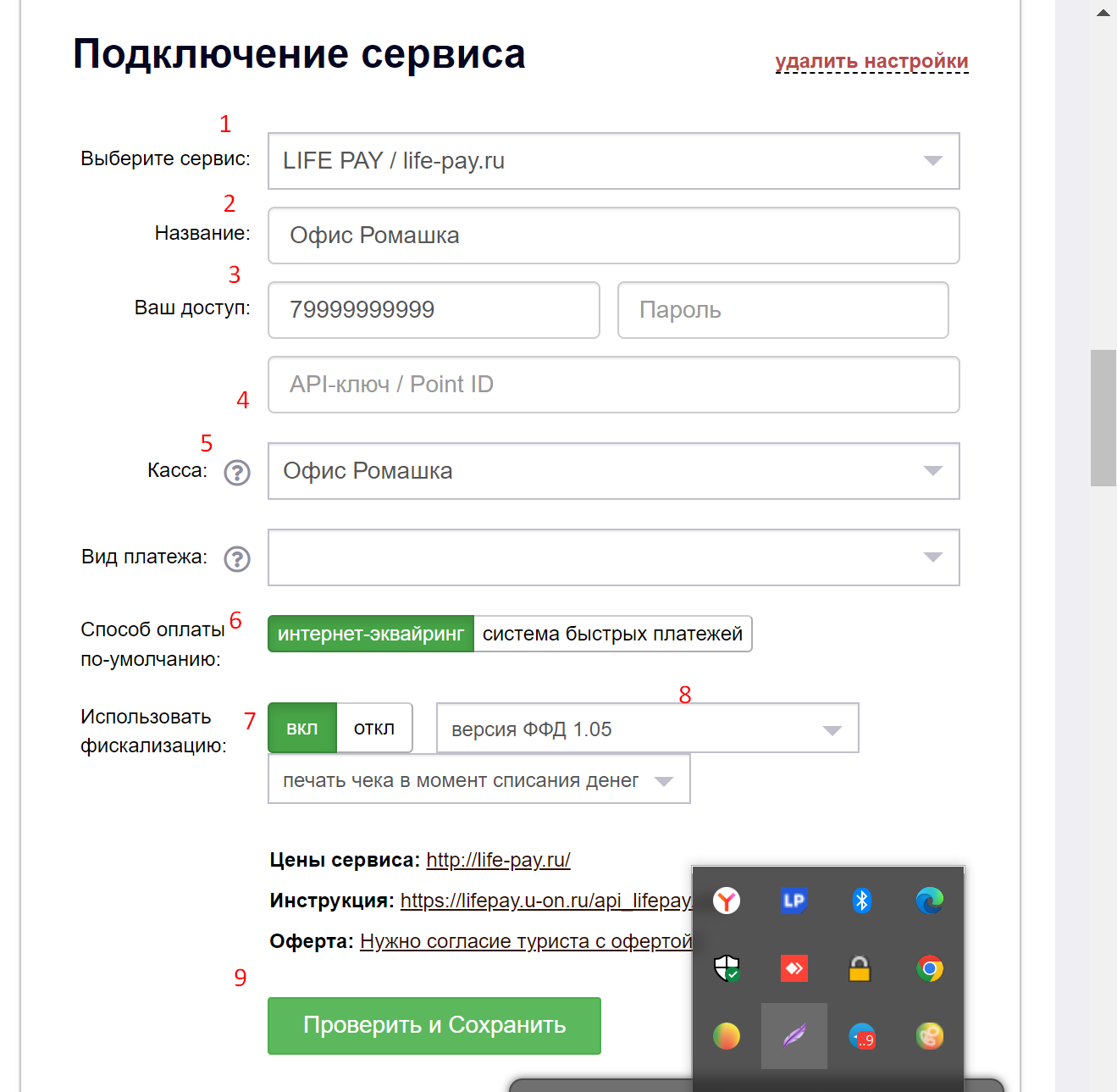1117x1092 pixels.
Task: Open Microsoft Edge tray icon
Action: [929, 901]
